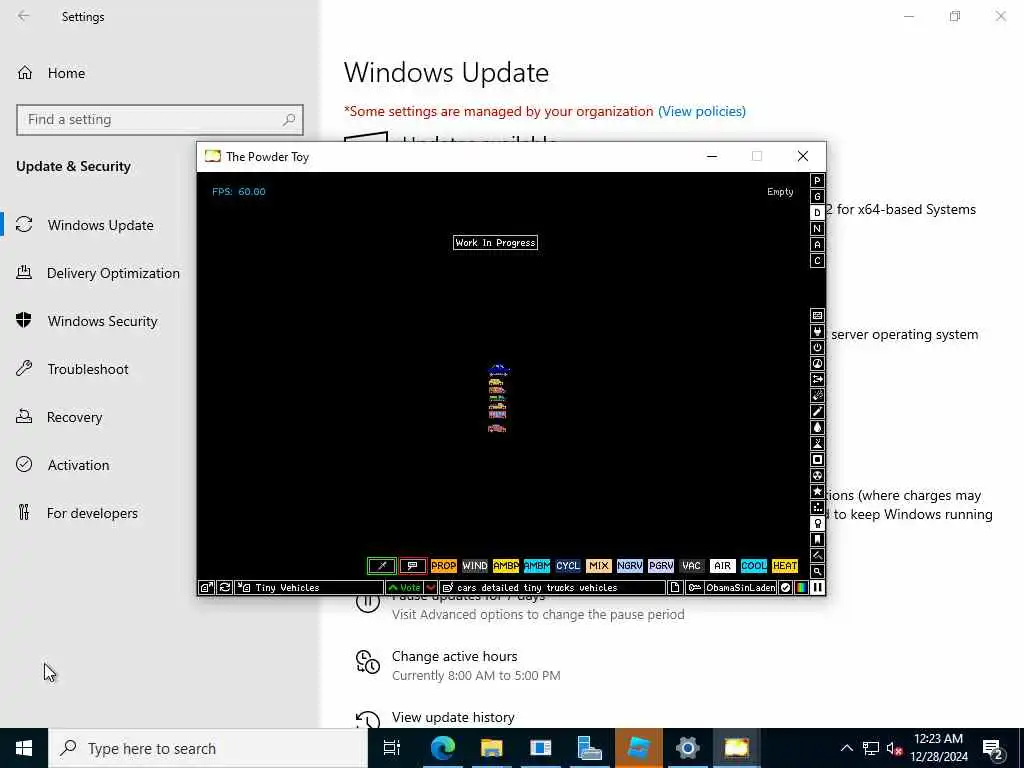The height and width of the screenshot is (768, 1024).
Task: Select the AMBP tool
Action: [x=505, y=566]
